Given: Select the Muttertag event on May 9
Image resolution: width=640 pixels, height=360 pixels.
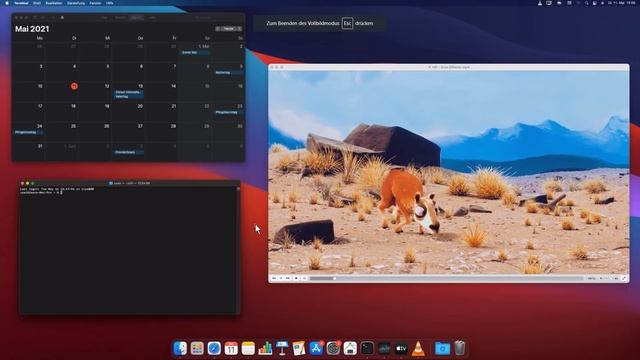Looking at the screenshot, I should [229, 73].
